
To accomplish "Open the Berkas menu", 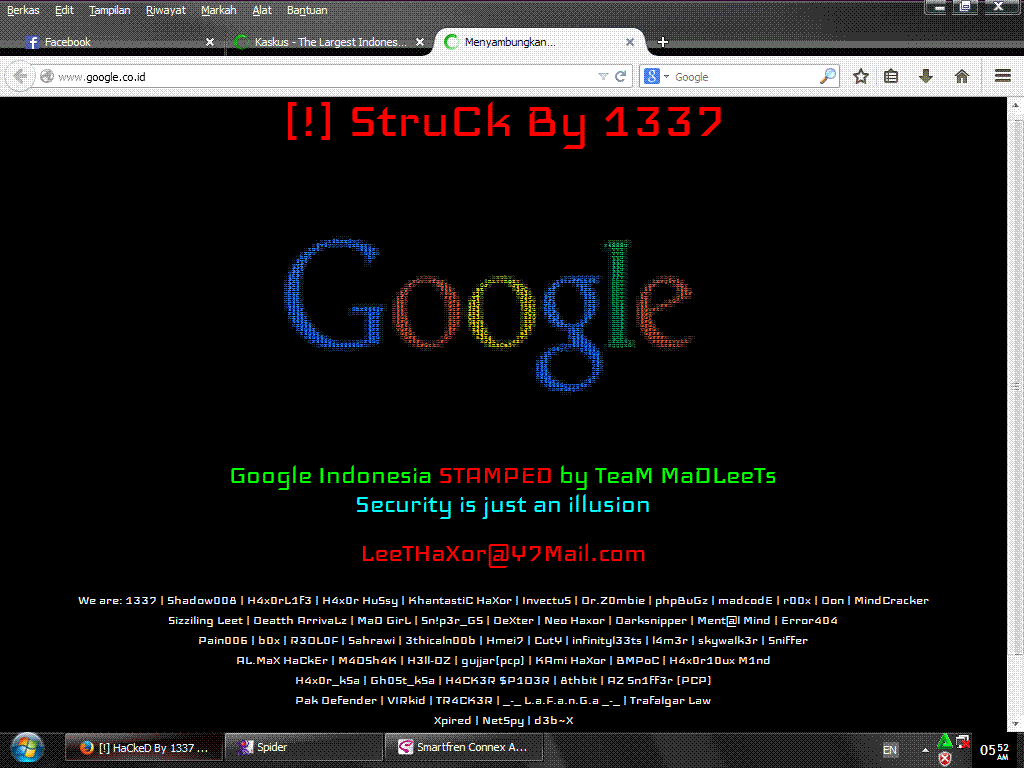I will (24, 10).
